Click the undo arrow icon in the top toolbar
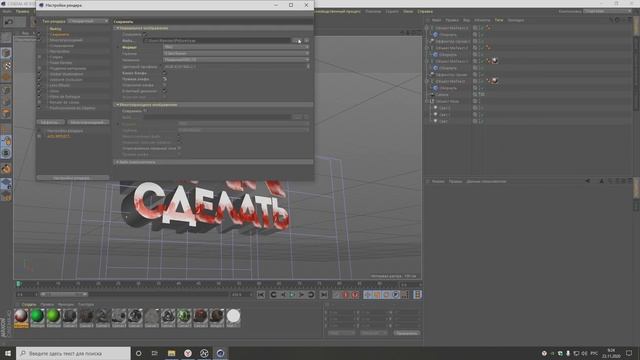This screenshot has width=640, height=360. (x=9, y=22)
